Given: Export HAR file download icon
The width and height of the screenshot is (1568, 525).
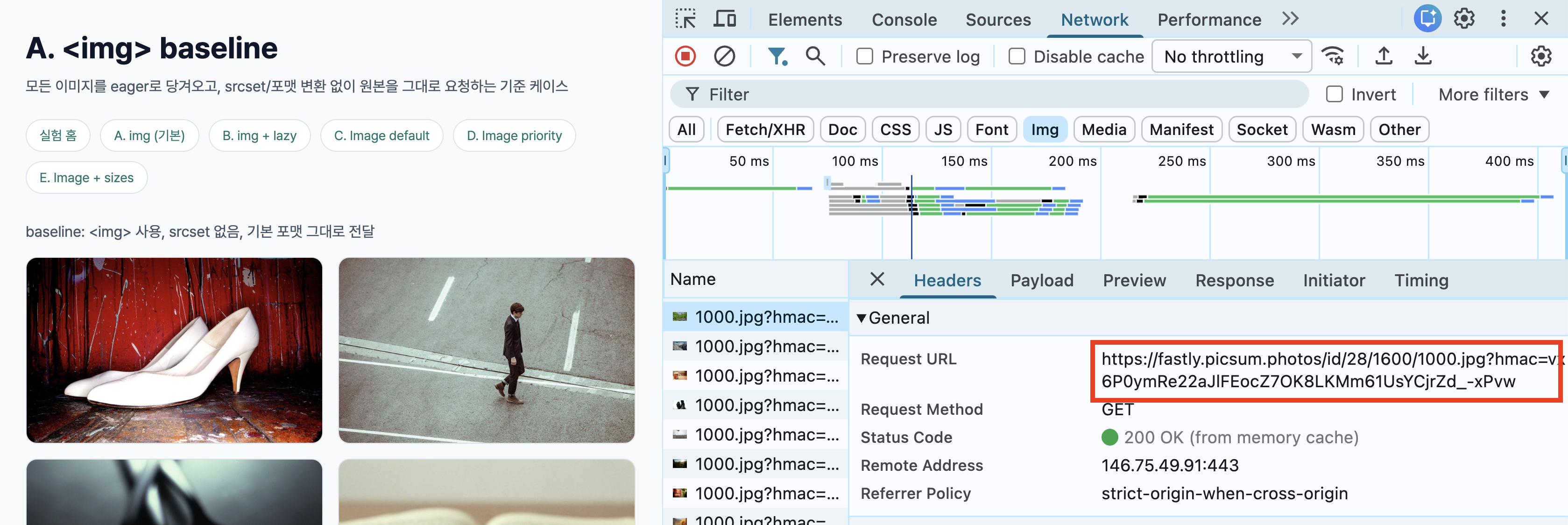Looking at the screenshot, I should click(1422, 57).
